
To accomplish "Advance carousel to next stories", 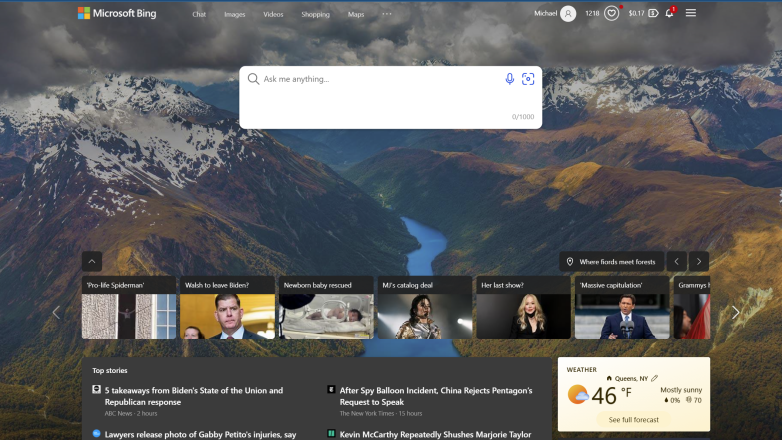I will pyautogui.click(x=735, y=312).
